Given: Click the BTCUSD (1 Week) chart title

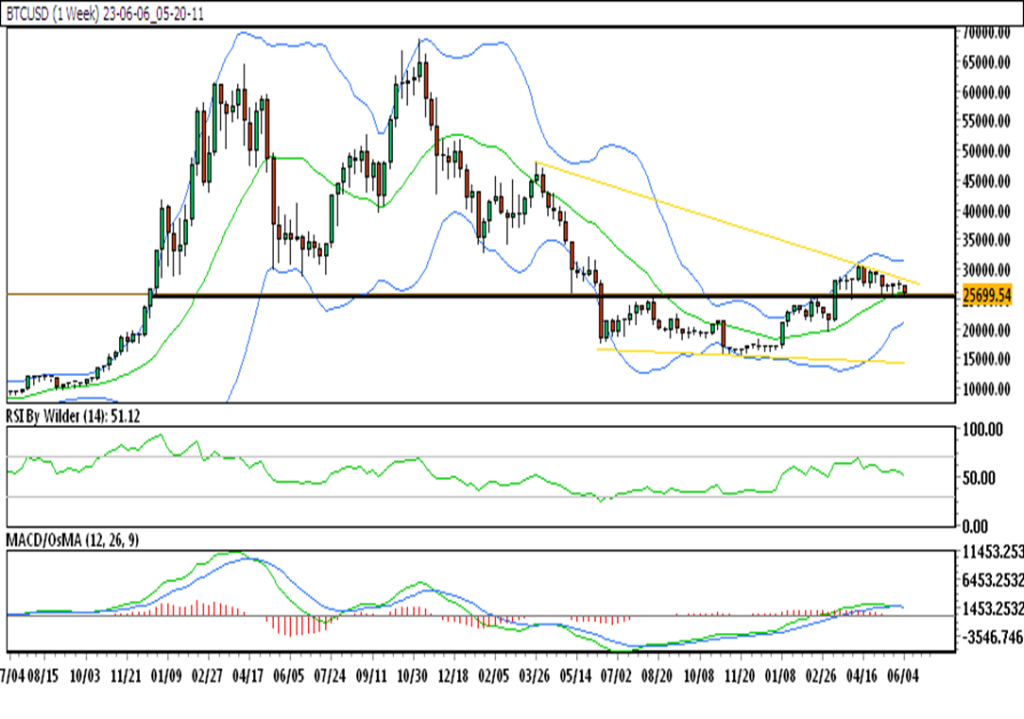Looking at the screenshot, I should (105, 14).
